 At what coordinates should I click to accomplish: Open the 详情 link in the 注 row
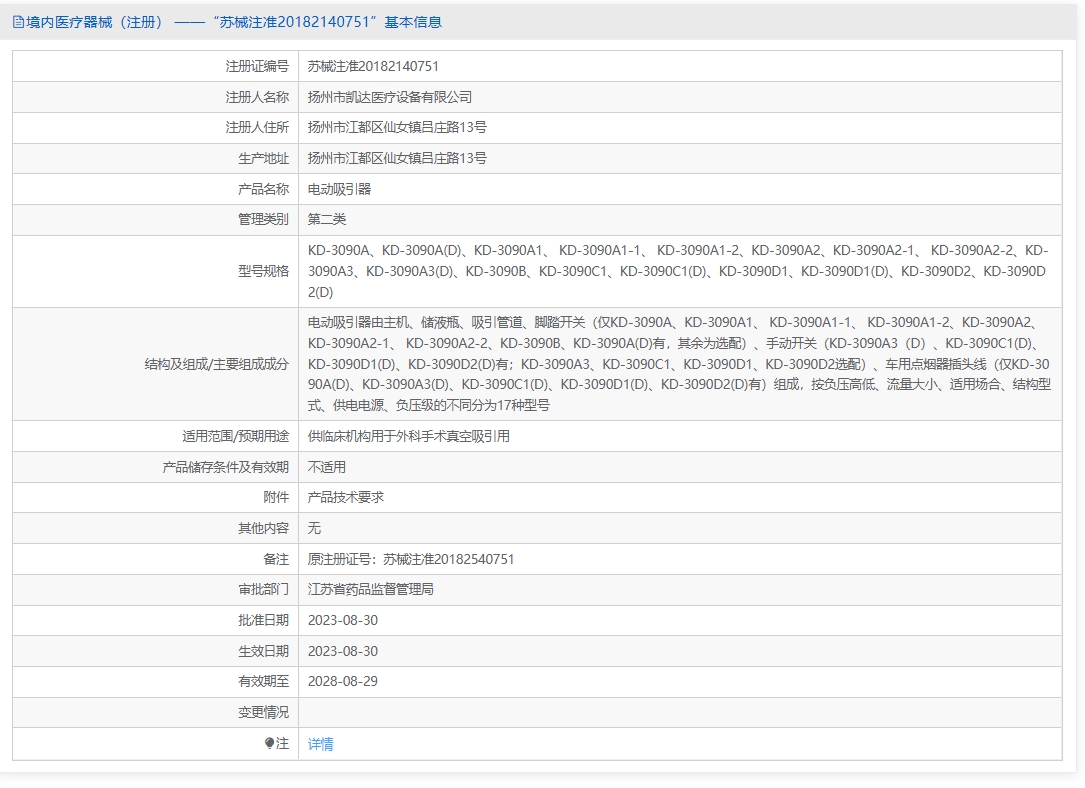(320, 744)
